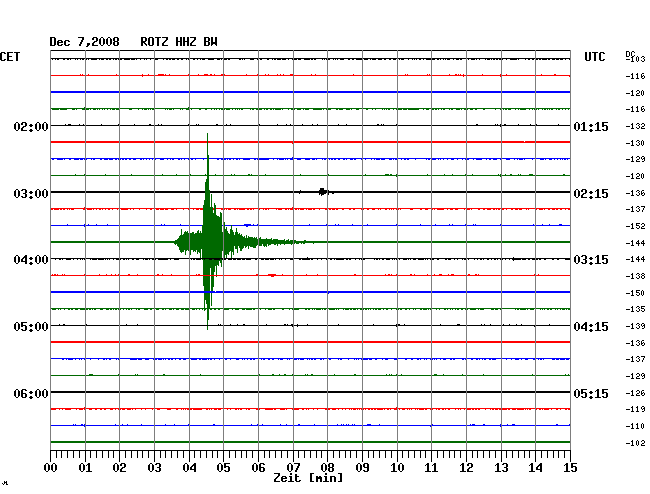Click minute tick label 08

point(327,467)
